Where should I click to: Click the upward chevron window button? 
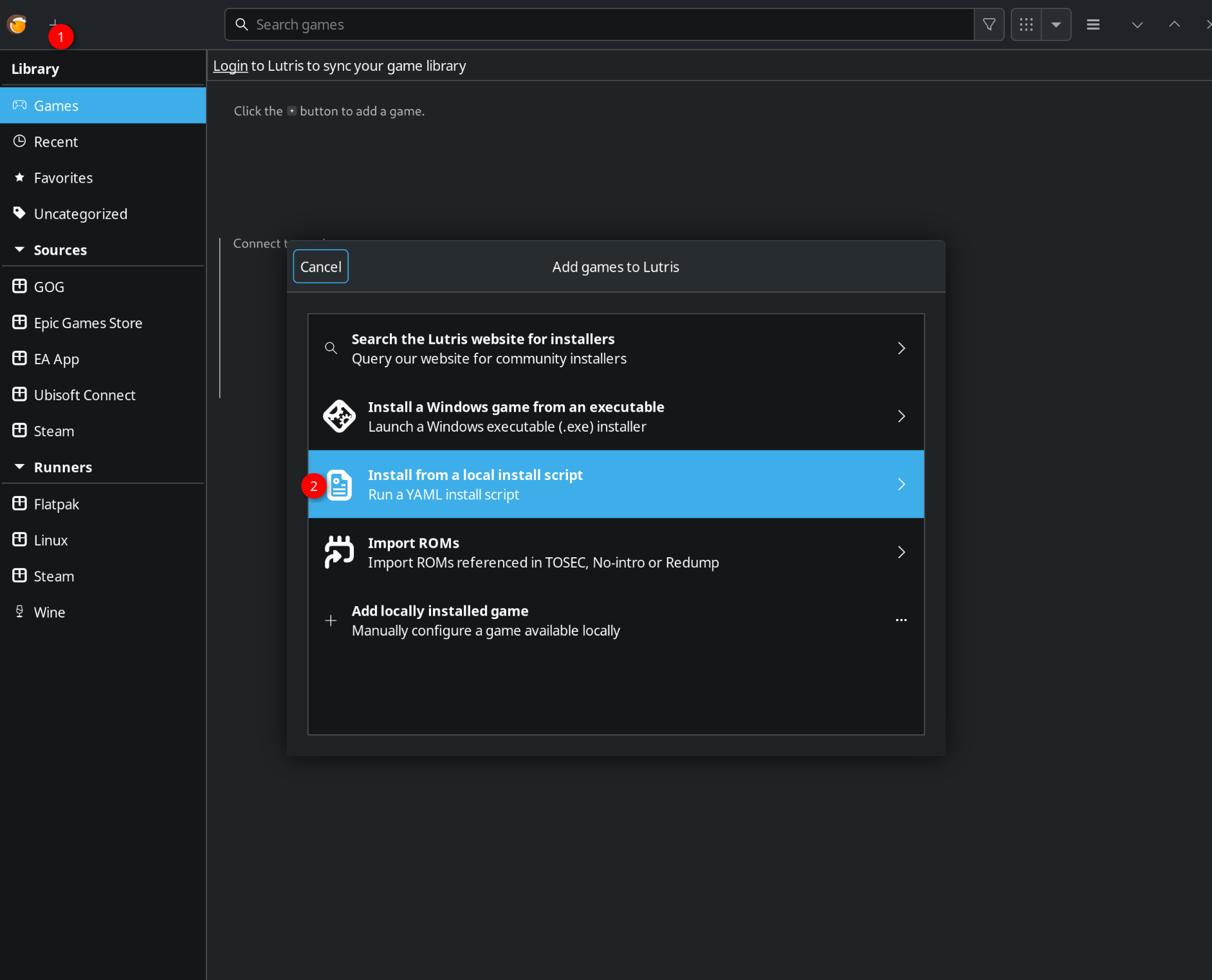point(1174,24)
